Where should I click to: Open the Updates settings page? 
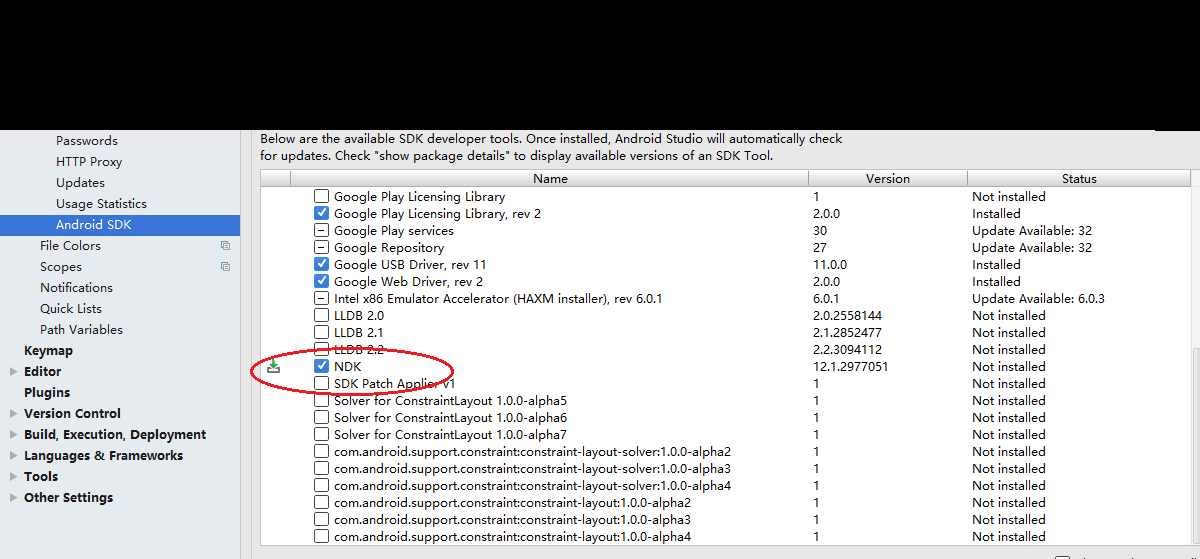80,183
